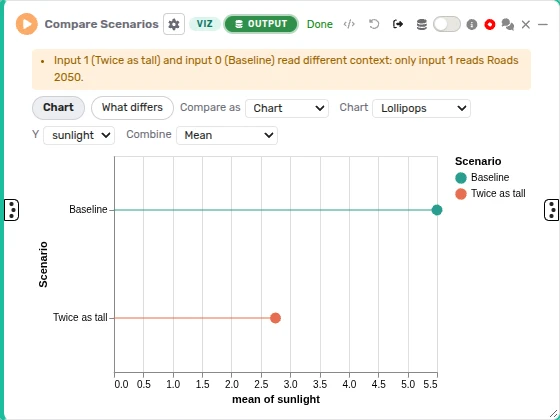
Task: Open the code view icon
Action: tap(349, 24)
